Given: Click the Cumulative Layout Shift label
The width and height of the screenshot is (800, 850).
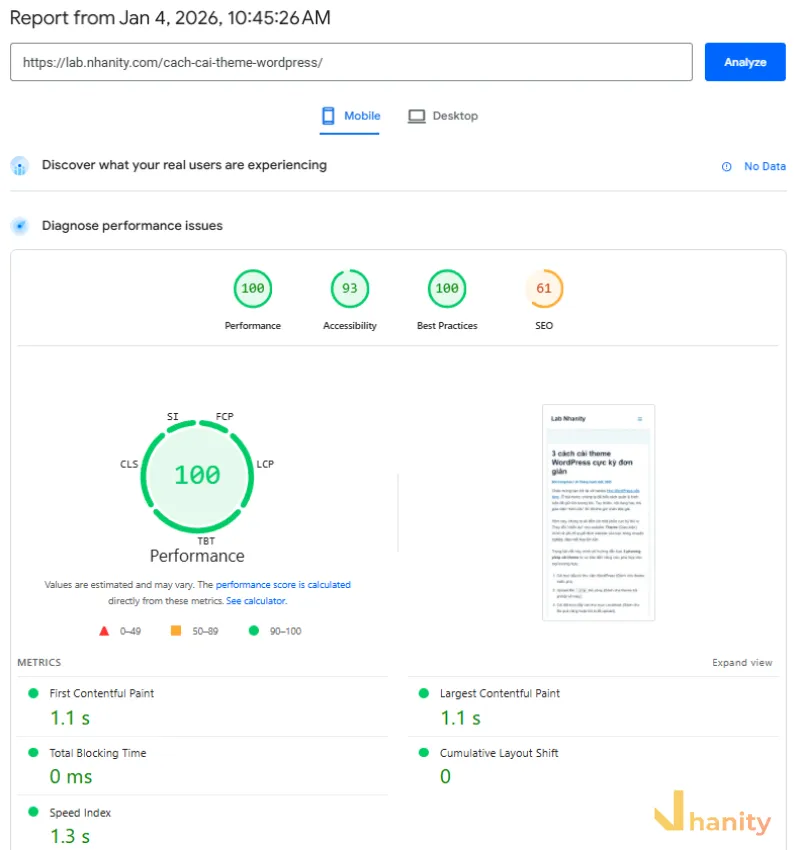Looking at the screenshot, I should coord(499,753).
